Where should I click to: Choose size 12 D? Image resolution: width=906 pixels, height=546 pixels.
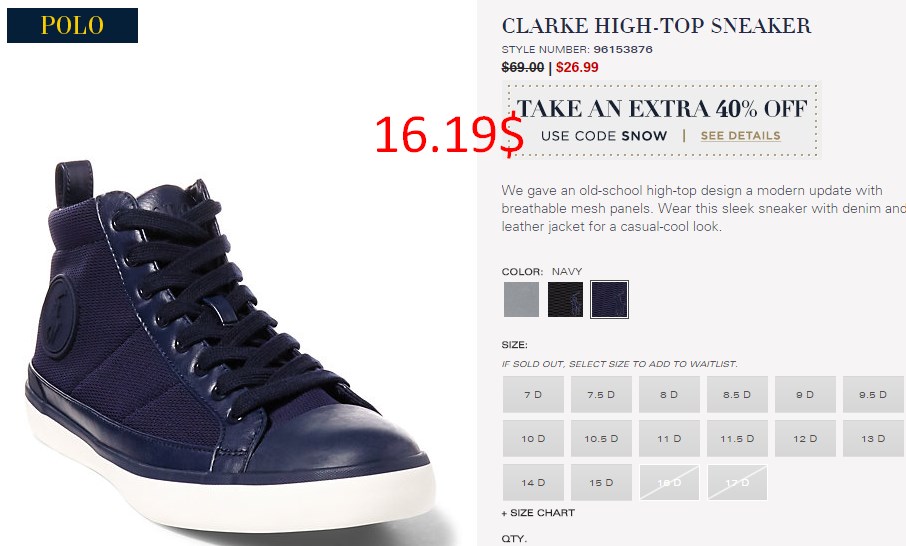coord(805,439)
